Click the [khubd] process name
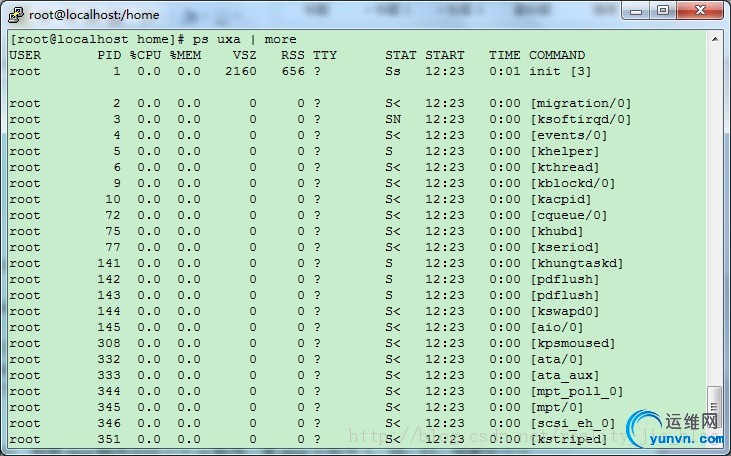 tap(557, 231)
